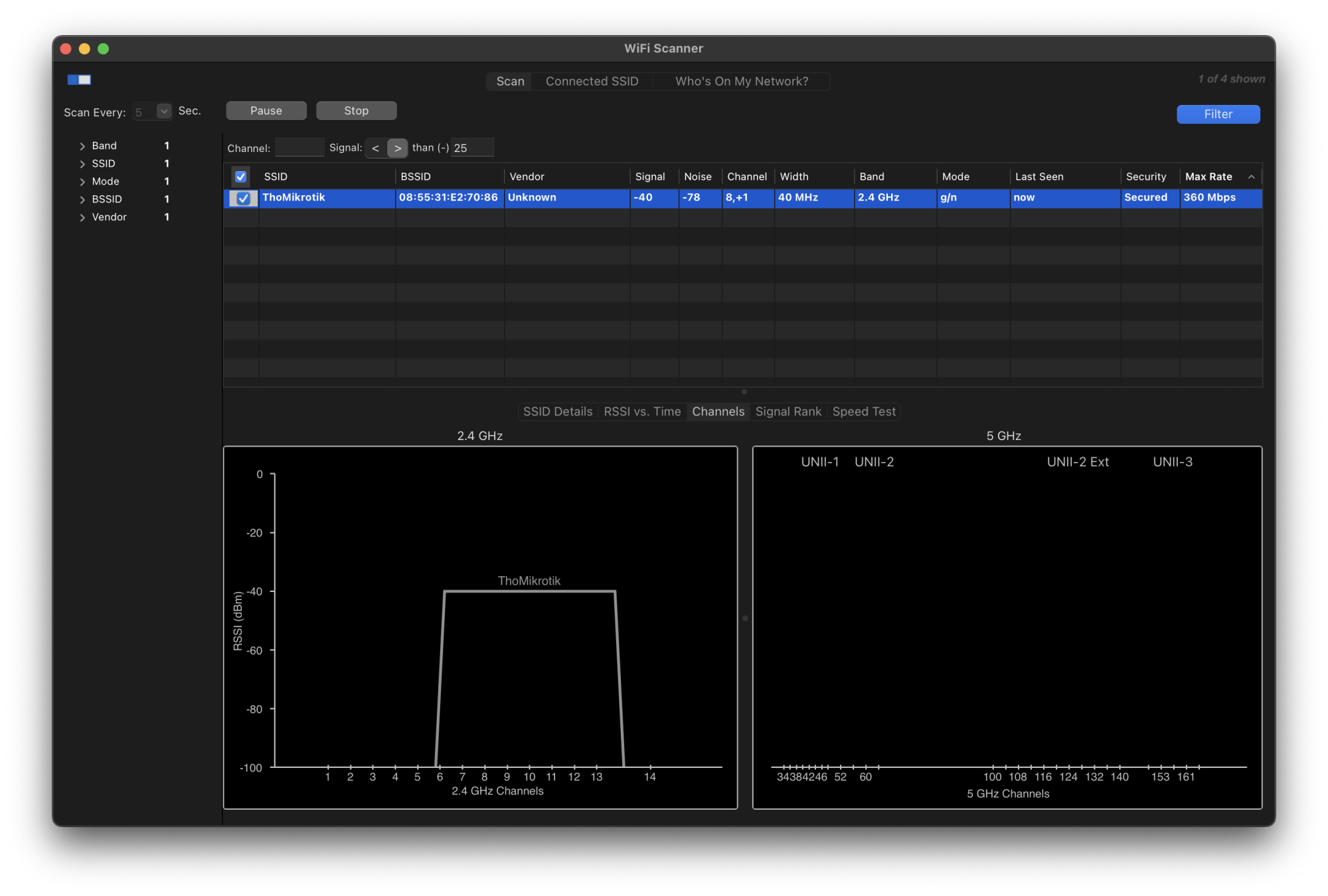Open the Scan Every seconds dropdown
The height and width of the screenshot is (896, 1328).
click(163, 111)
